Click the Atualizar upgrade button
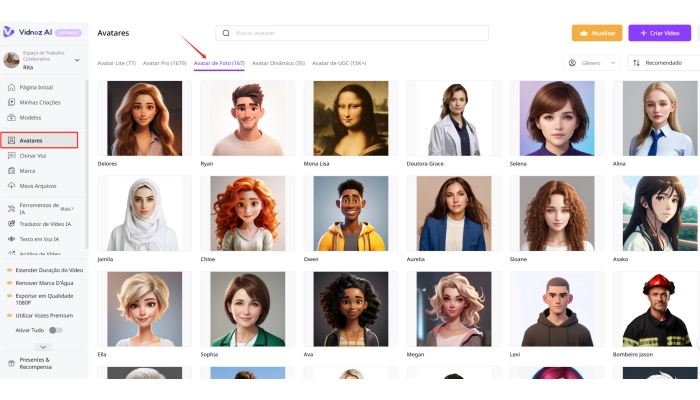This screenshot has height=400, width=700. (x=597, y=33)
